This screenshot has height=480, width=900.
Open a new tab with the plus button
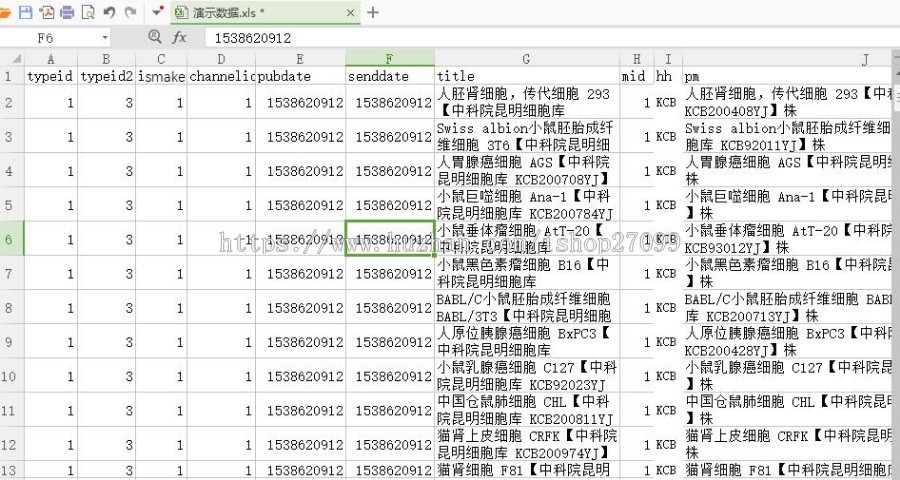[373, 13]
